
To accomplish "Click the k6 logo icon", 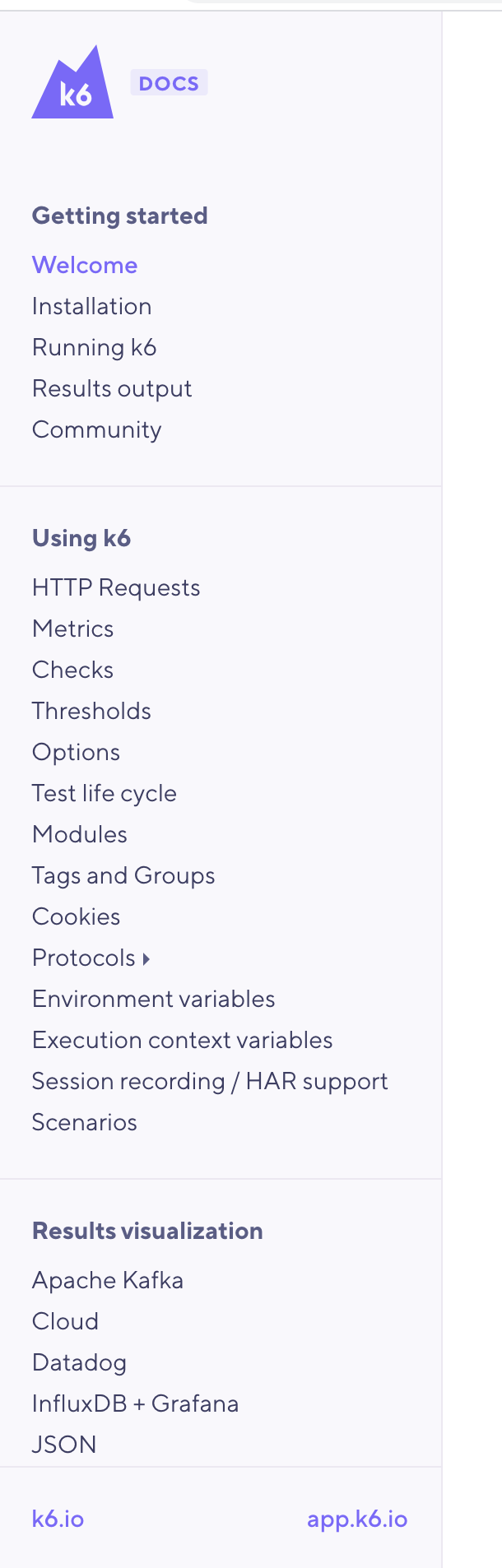I will (72, 82).
